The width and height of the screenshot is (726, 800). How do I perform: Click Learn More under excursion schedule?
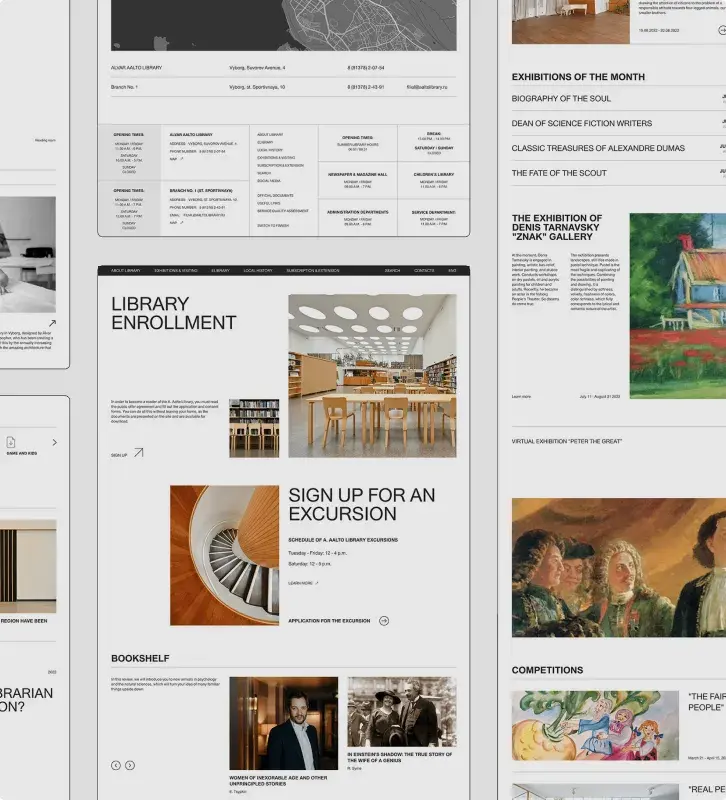(x=302, y=582)
